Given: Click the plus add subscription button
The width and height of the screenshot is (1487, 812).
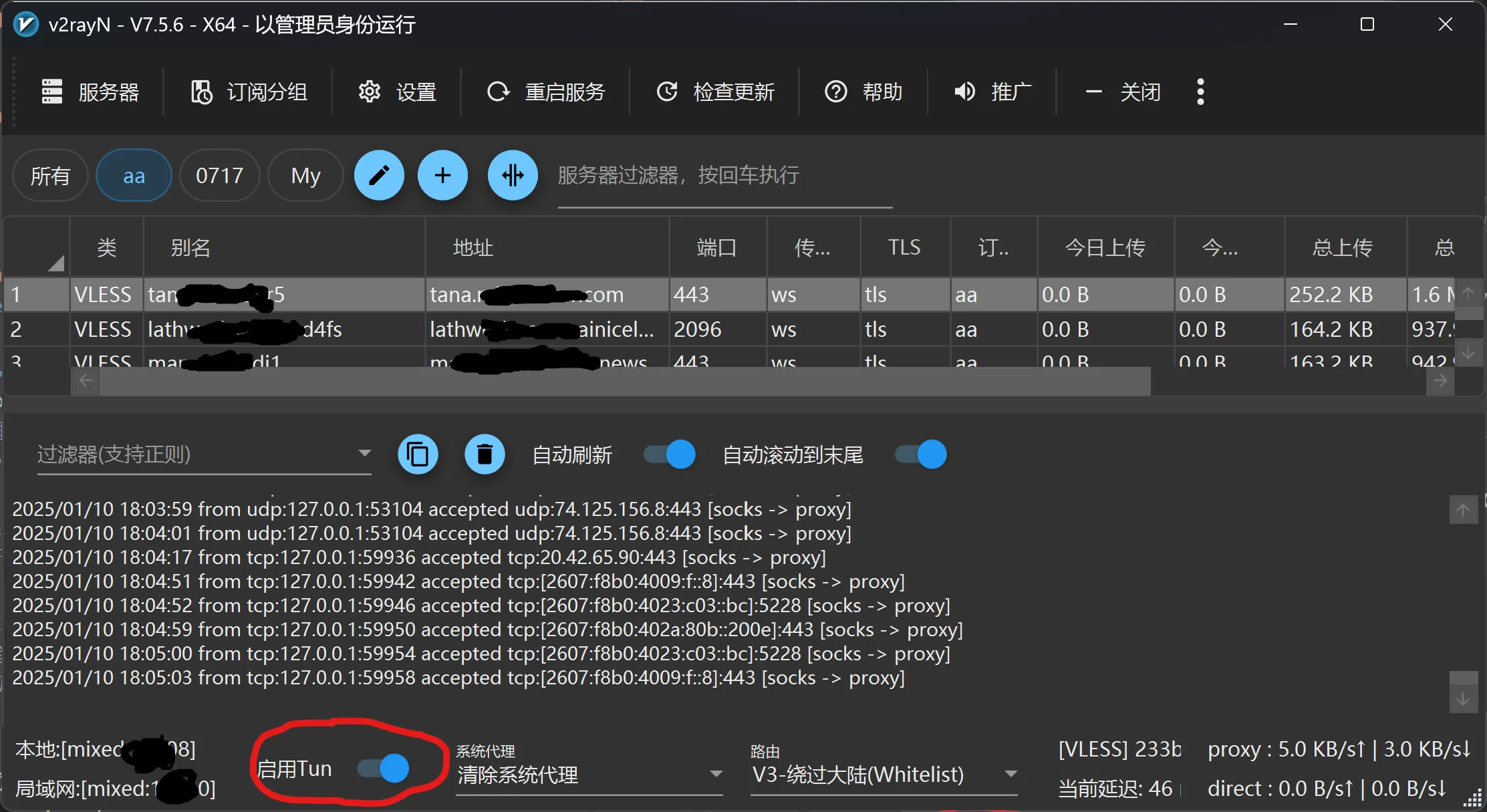Looking at the screenshot, I should click(x=442, y=175).
